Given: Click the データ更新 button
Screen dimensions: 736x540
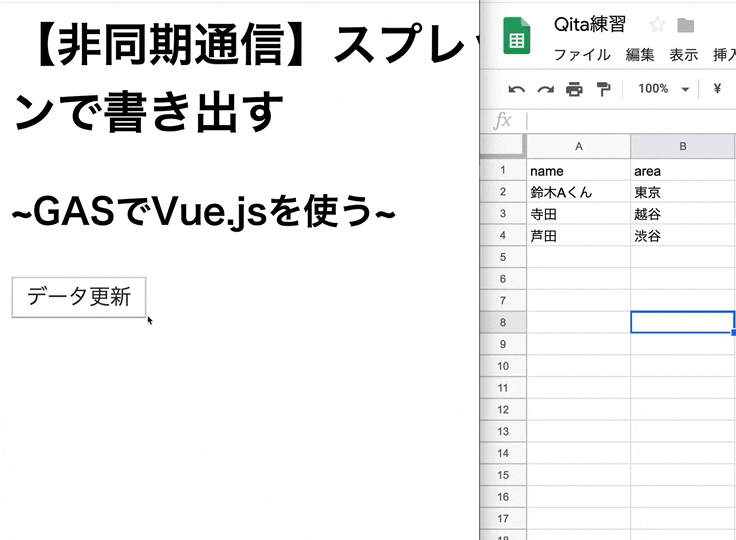Looking at the screenshot, I should [79, 297].
